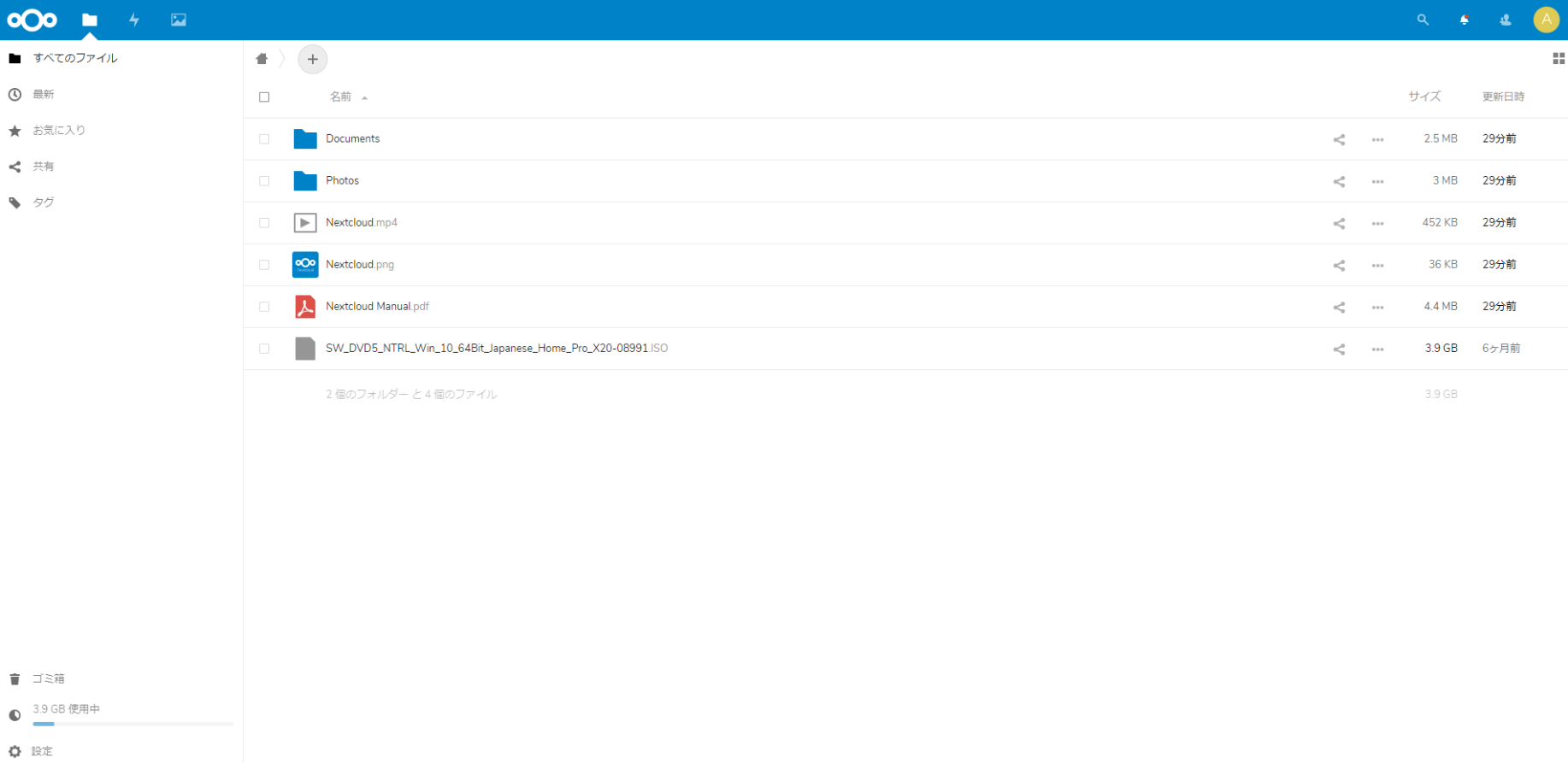Click the 3.9 GB storage usage bar

click(x=133, y=724)
